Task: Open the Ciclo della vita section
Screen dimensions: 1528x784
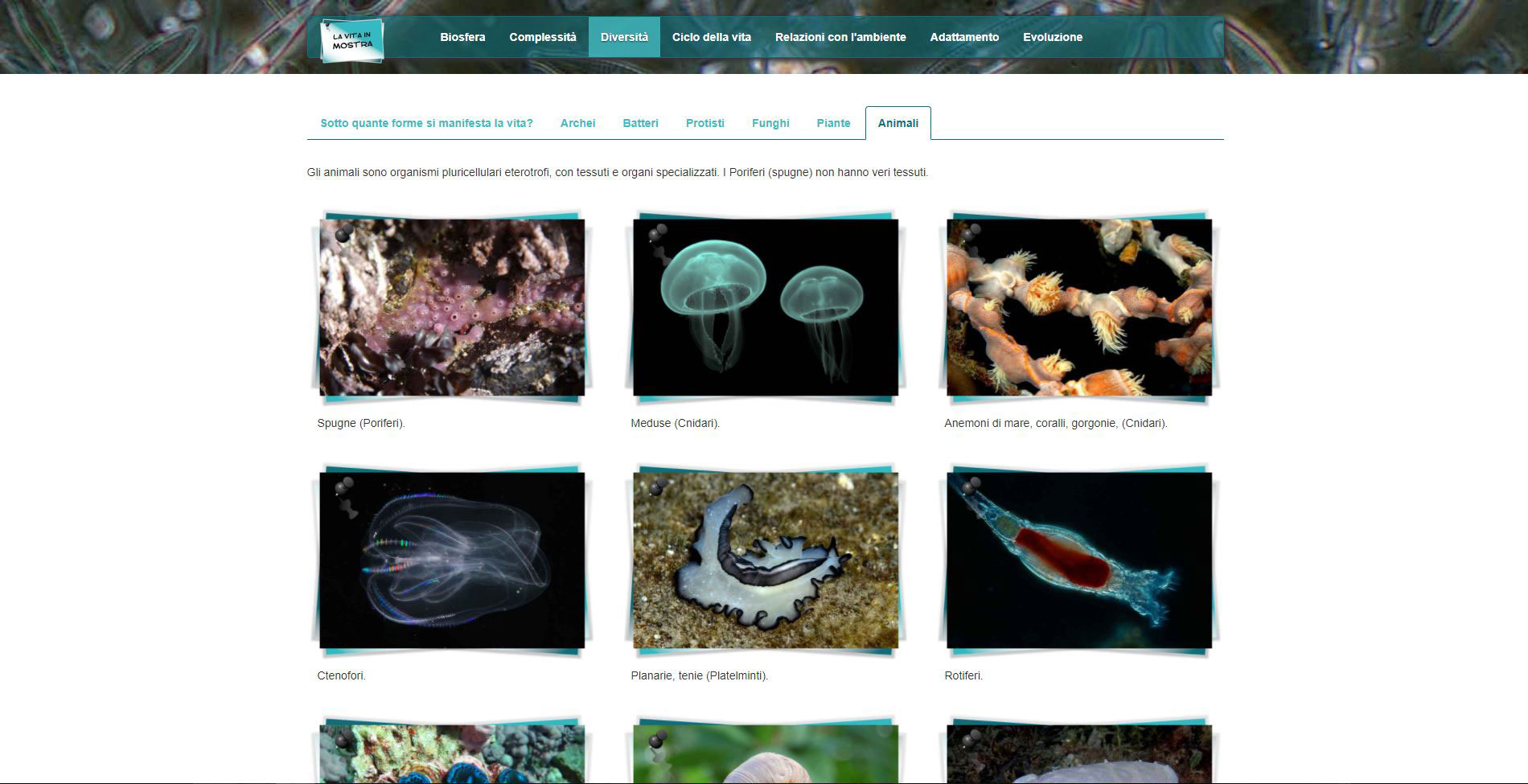Action: [712, 37]
